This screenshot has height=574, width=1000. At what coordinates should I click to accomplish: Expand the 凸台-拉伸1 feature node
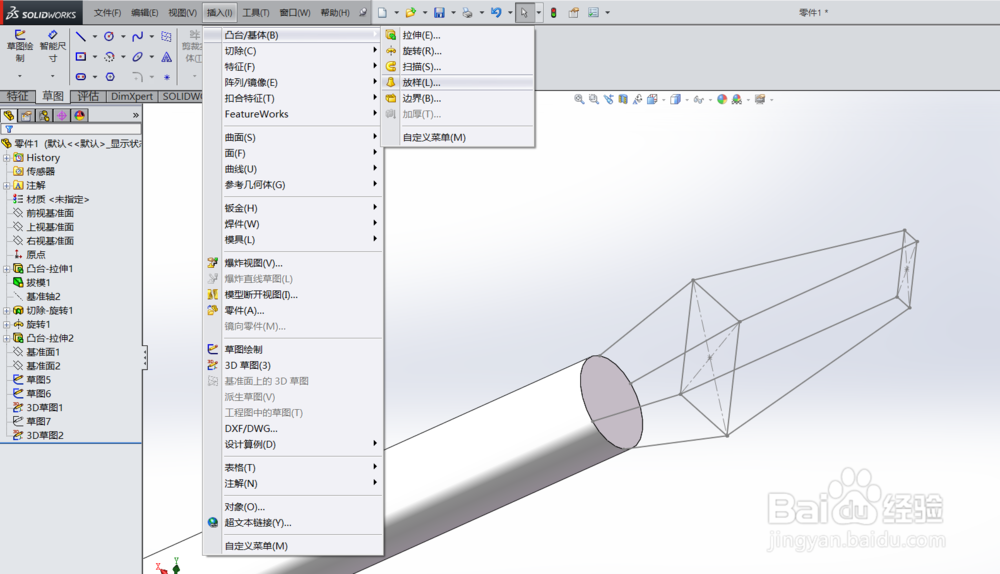(x=6, y=269)
